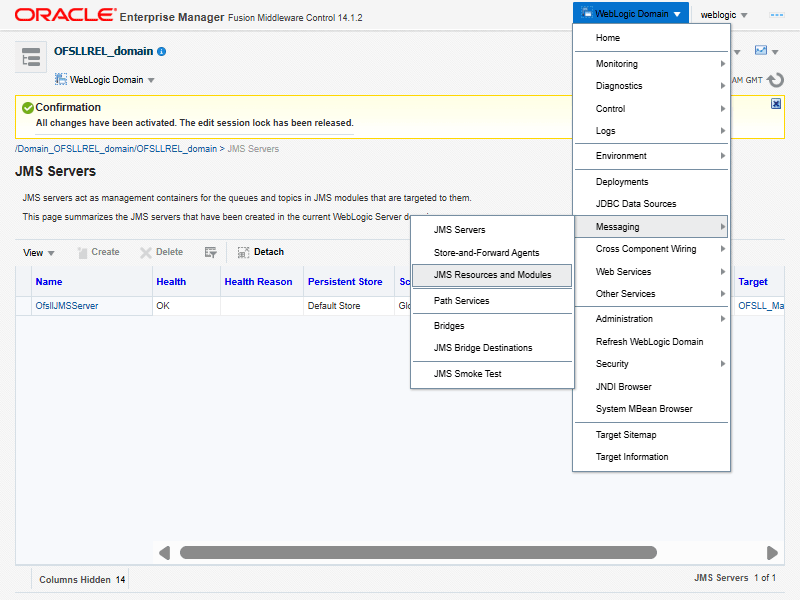Click the Detach table button
Screen dimensions: 800x600
(x=261, y=252)
